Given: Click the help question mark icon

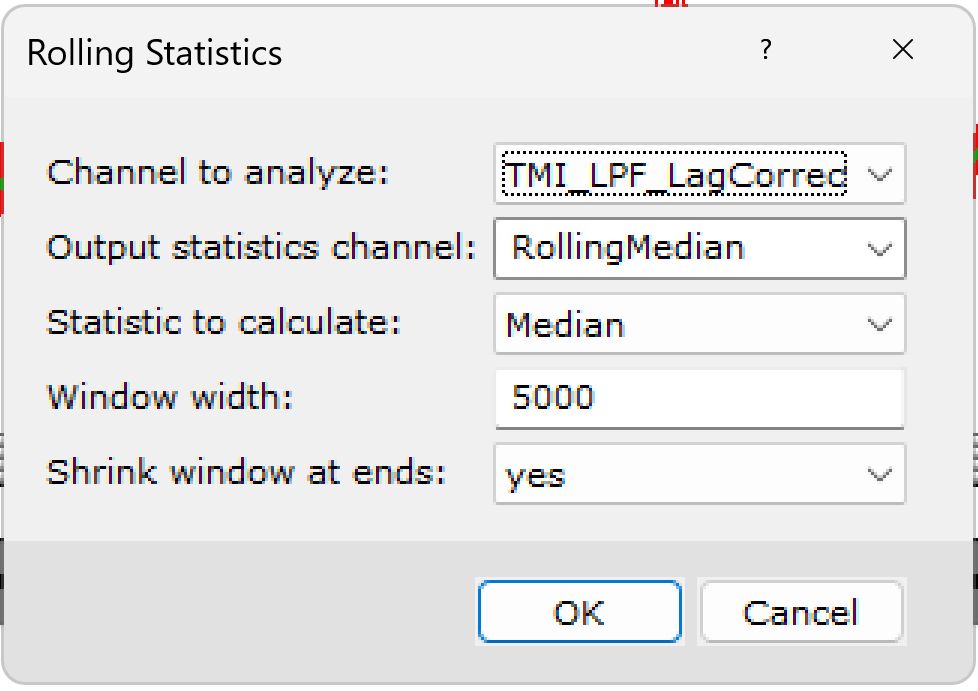Looking at the screenshot, I should 766,49.
